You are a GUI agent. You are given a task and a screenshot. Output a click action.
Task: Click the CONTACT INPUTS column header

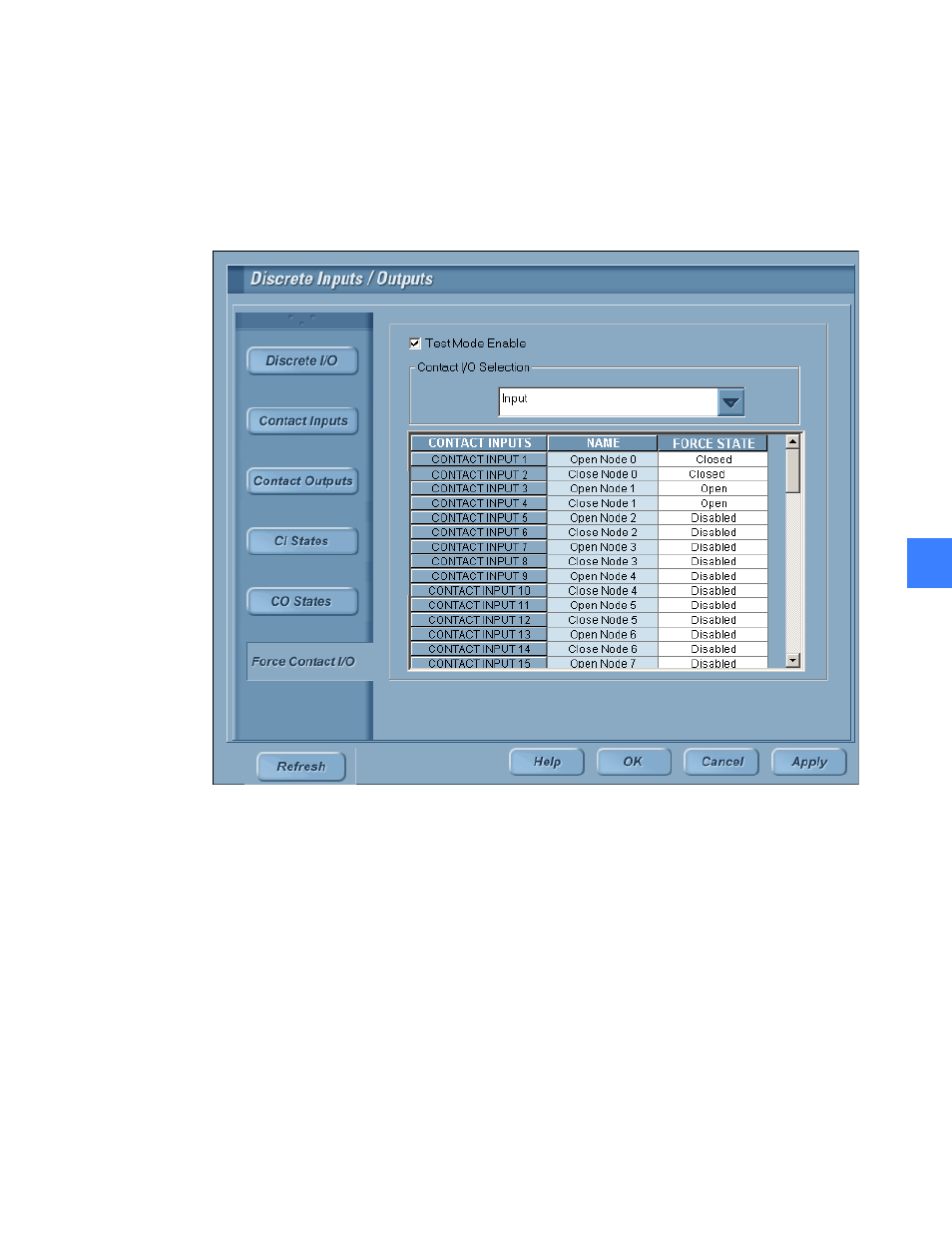(x=479, y=443)
